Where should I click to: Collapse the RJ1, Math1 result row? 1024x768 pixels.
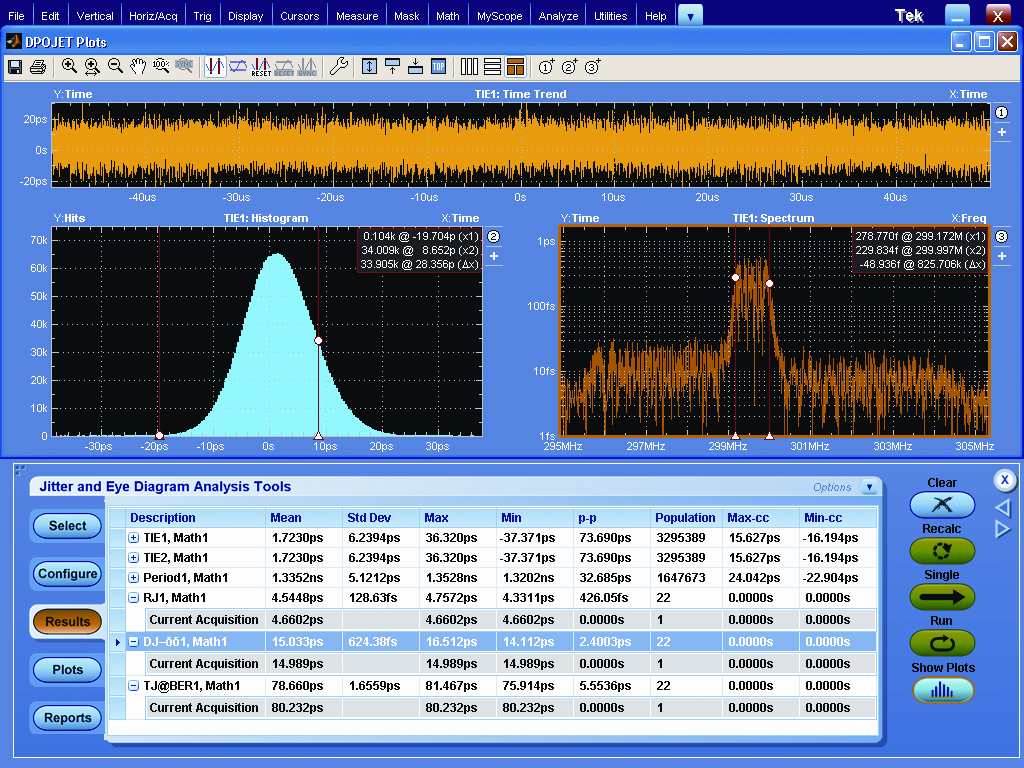134,597
